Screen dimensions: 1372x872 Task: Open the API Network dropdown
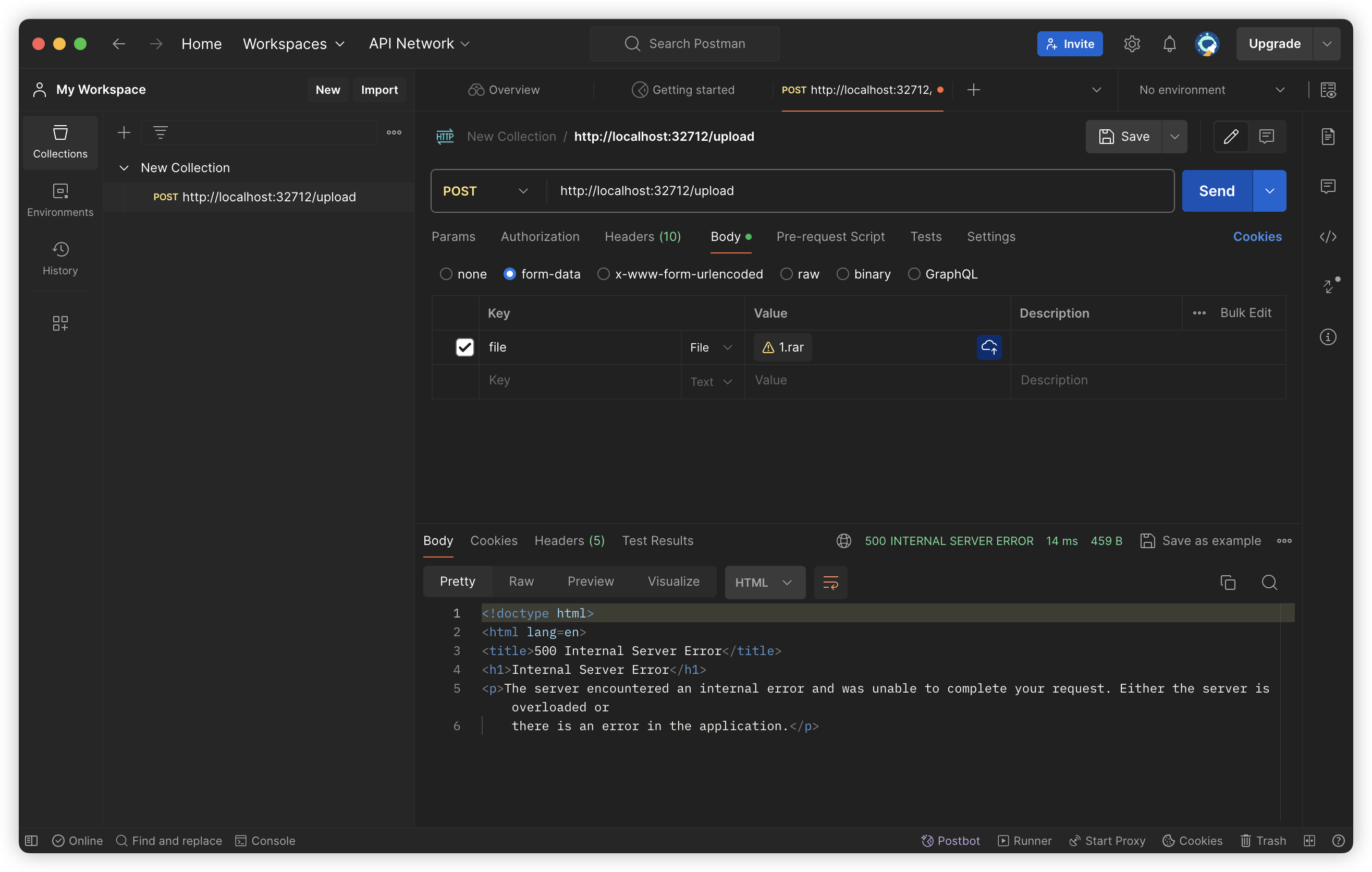419,43
